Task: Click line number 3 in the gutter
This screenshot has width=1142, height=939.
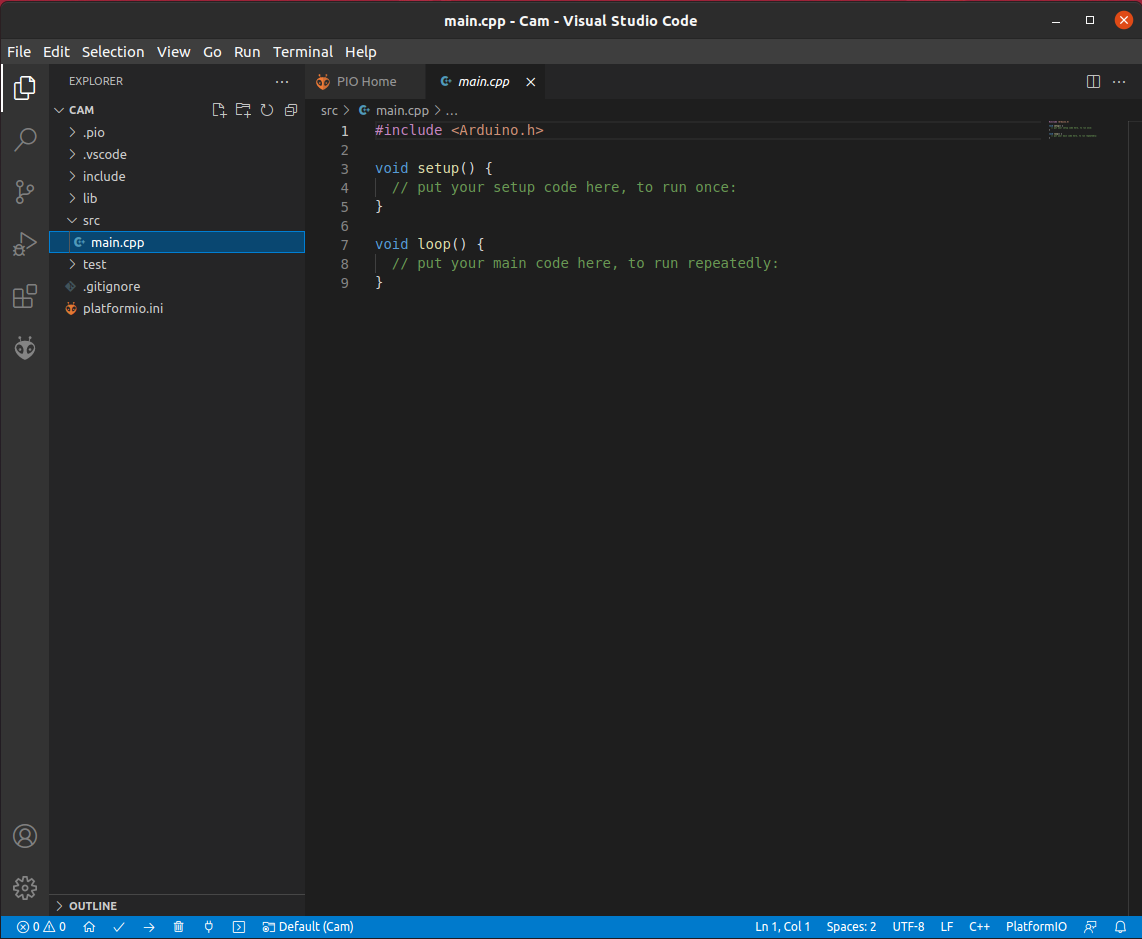Action: [344, 169]
